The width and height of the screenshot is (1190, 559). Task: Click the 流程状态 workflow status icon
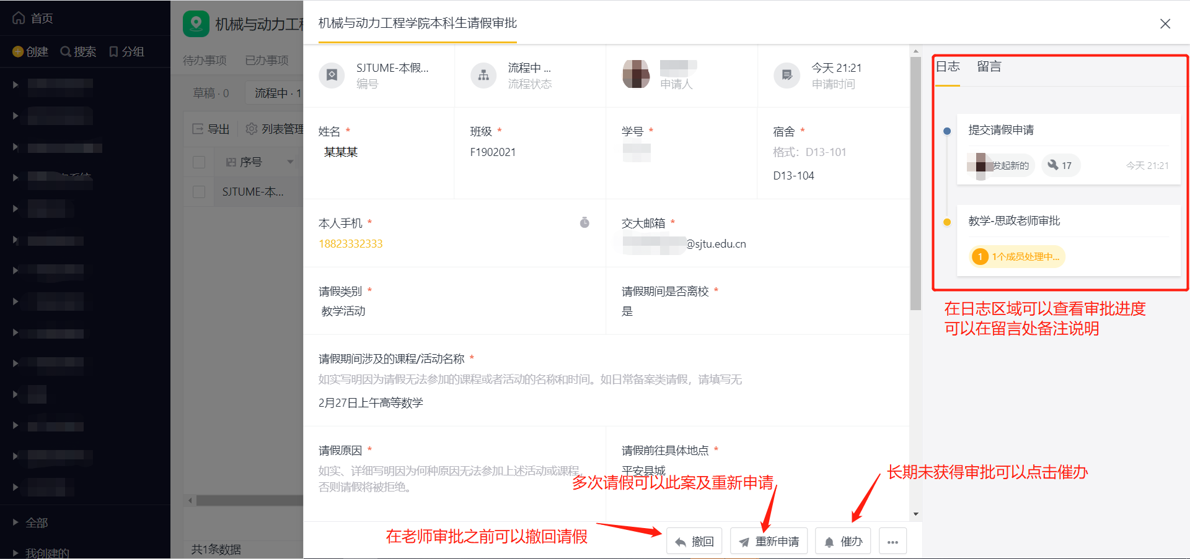[483, 75]
